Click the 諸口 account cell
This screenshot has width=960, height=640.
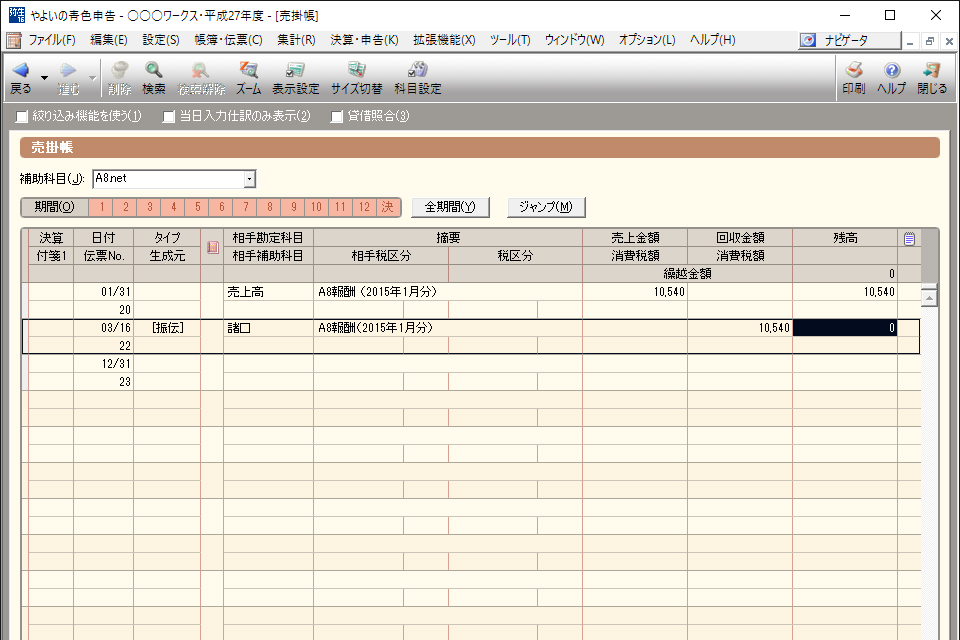point(268,328)
